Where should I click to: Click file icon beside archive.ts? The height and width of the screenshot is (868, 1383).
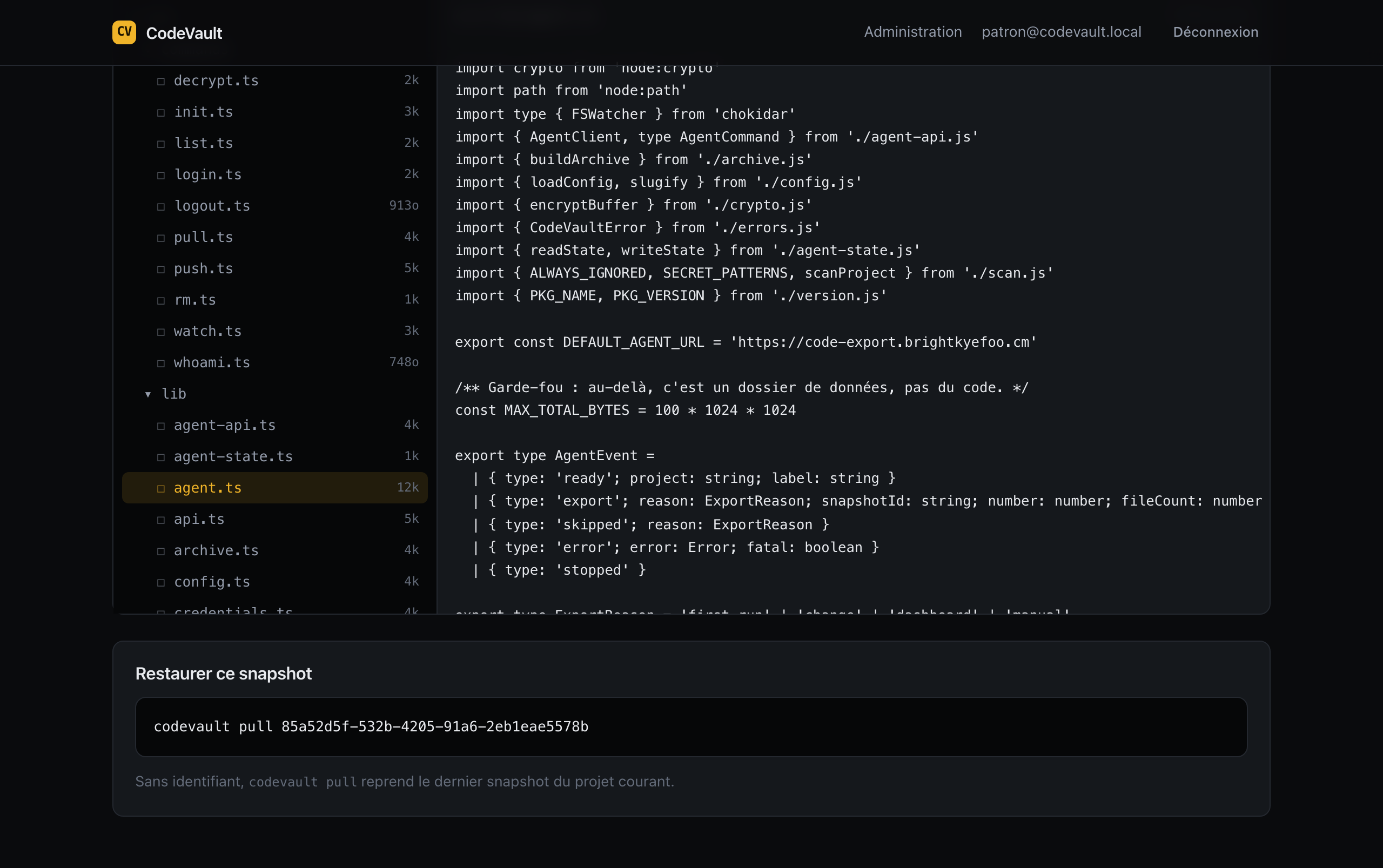pos(161,551)
